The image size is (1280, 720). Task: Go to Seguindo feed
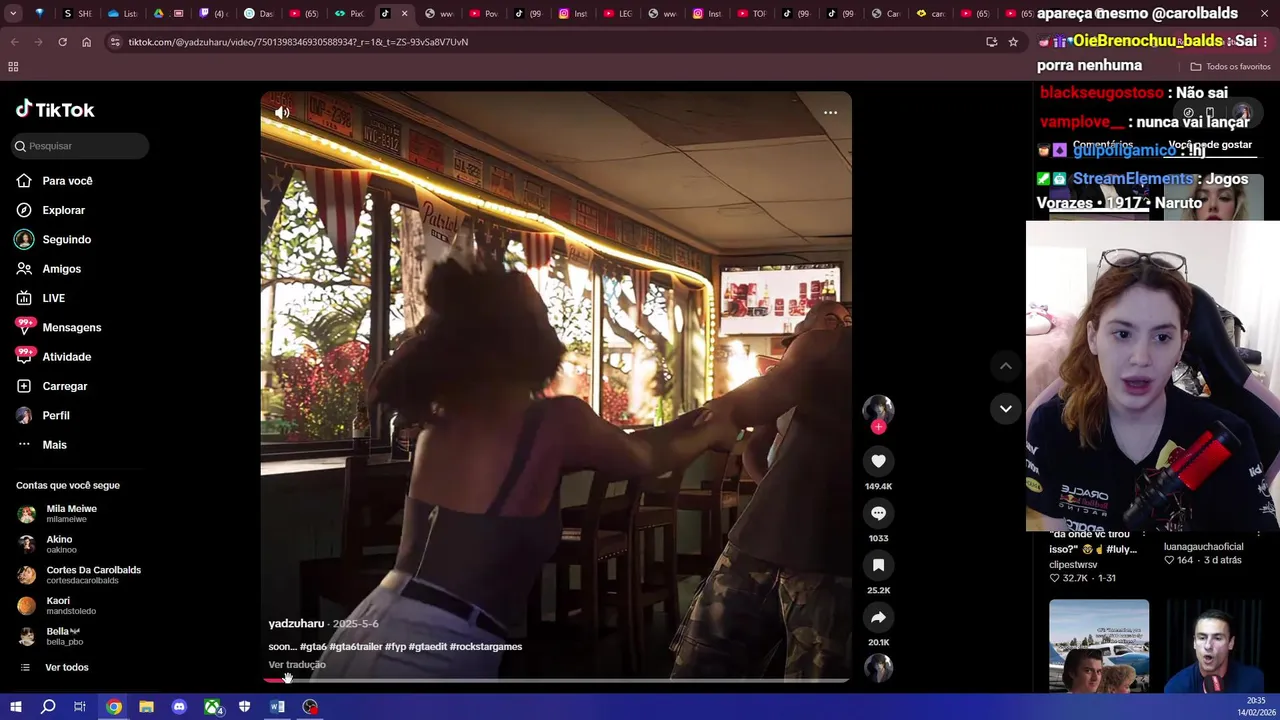click(x=66, y=240)
